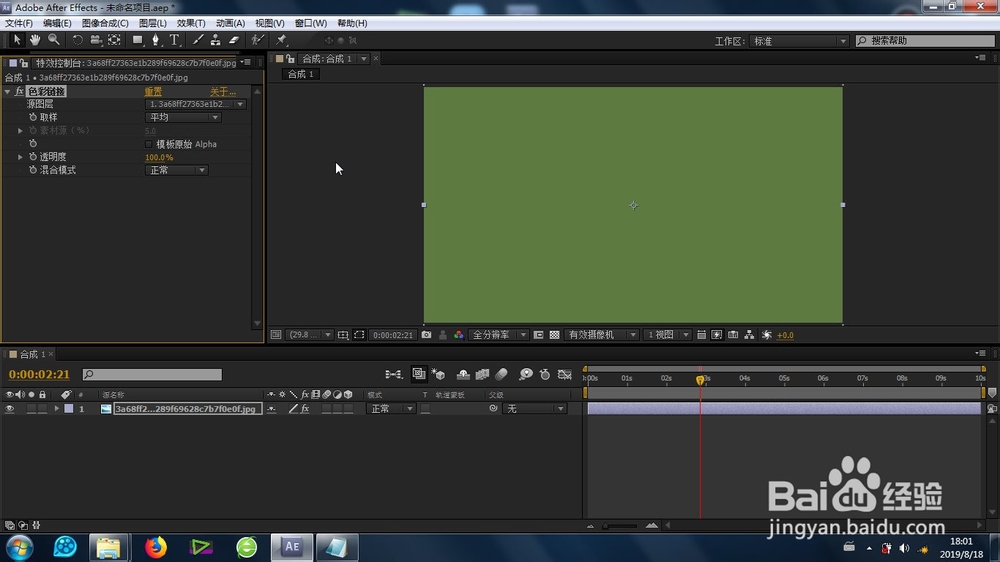Open the composition flowchart icon

point(749,335)
